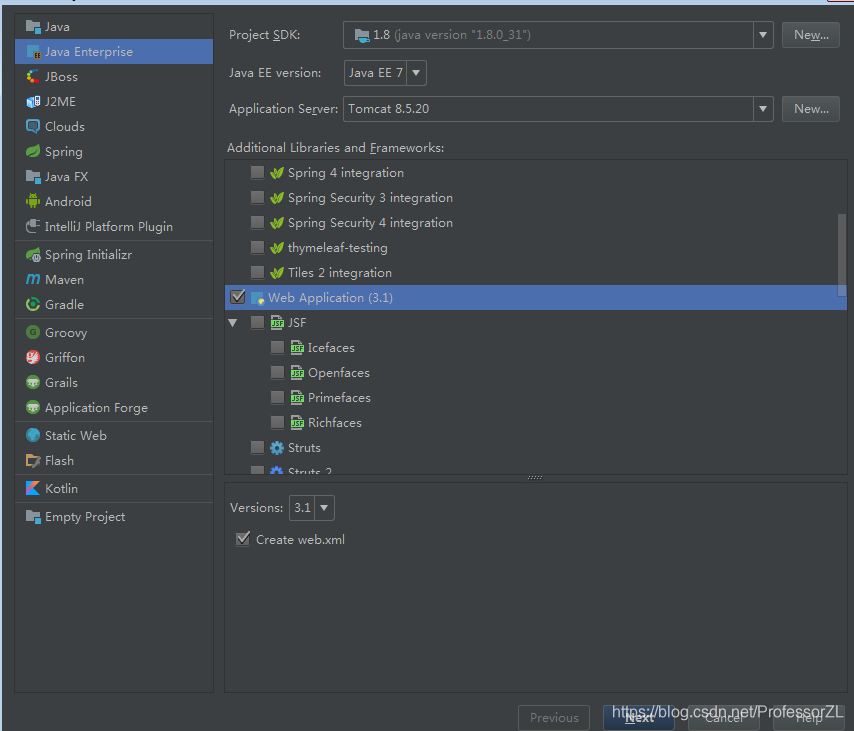
Task: Click the Tomcat 8.5.20 combo box
Action: [558, 109]
